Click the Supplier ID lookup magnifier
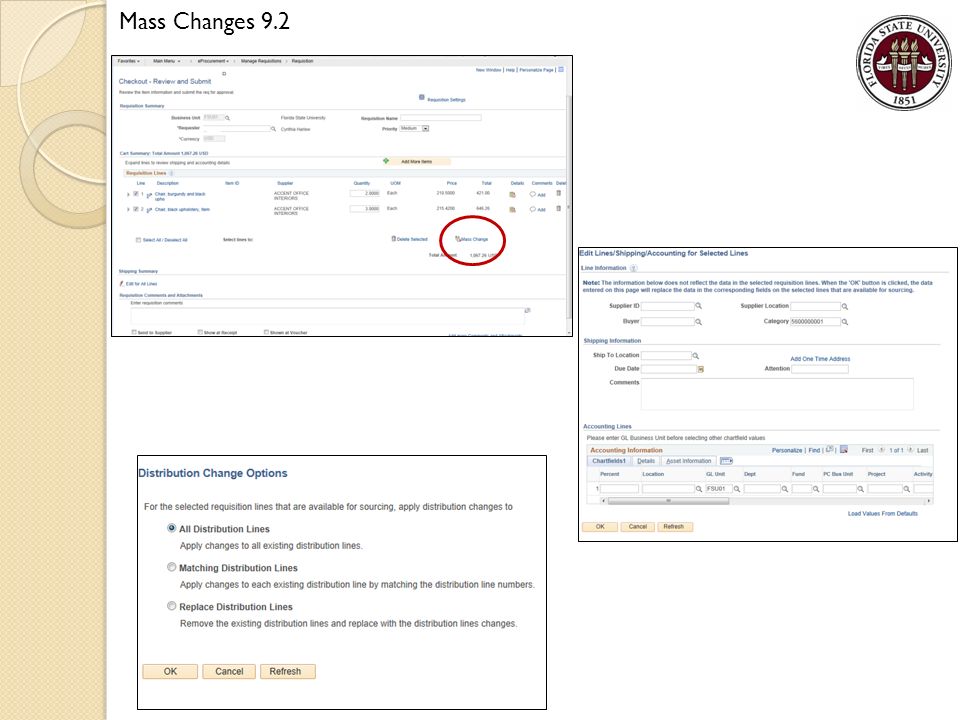Viewport: 960px width, 720px height. tap(698, 306)
